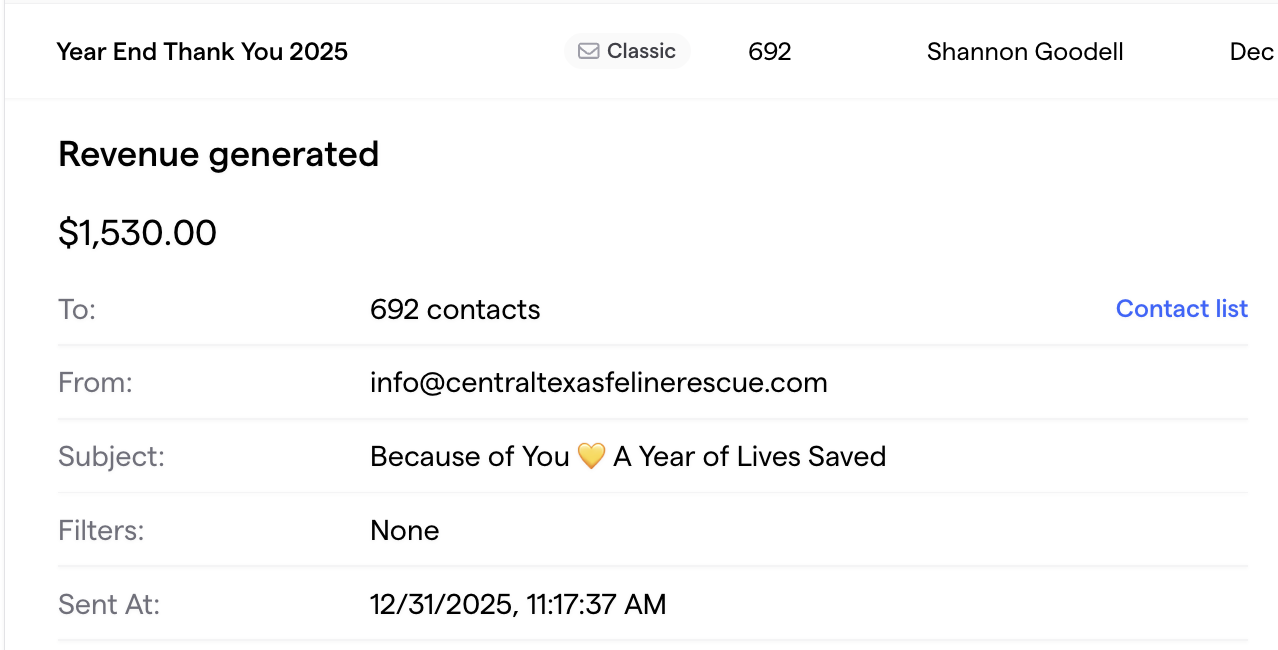Click the To: field label
Screen dimensions: 1278x650
(x=77, y=310)
